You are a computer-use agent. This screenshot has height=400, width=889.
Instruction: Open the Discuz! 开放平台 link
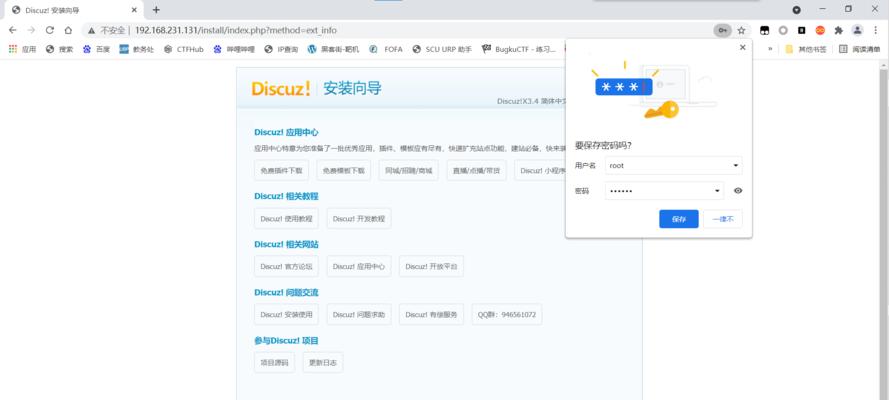pyautogui.click(x=431, y=266)
